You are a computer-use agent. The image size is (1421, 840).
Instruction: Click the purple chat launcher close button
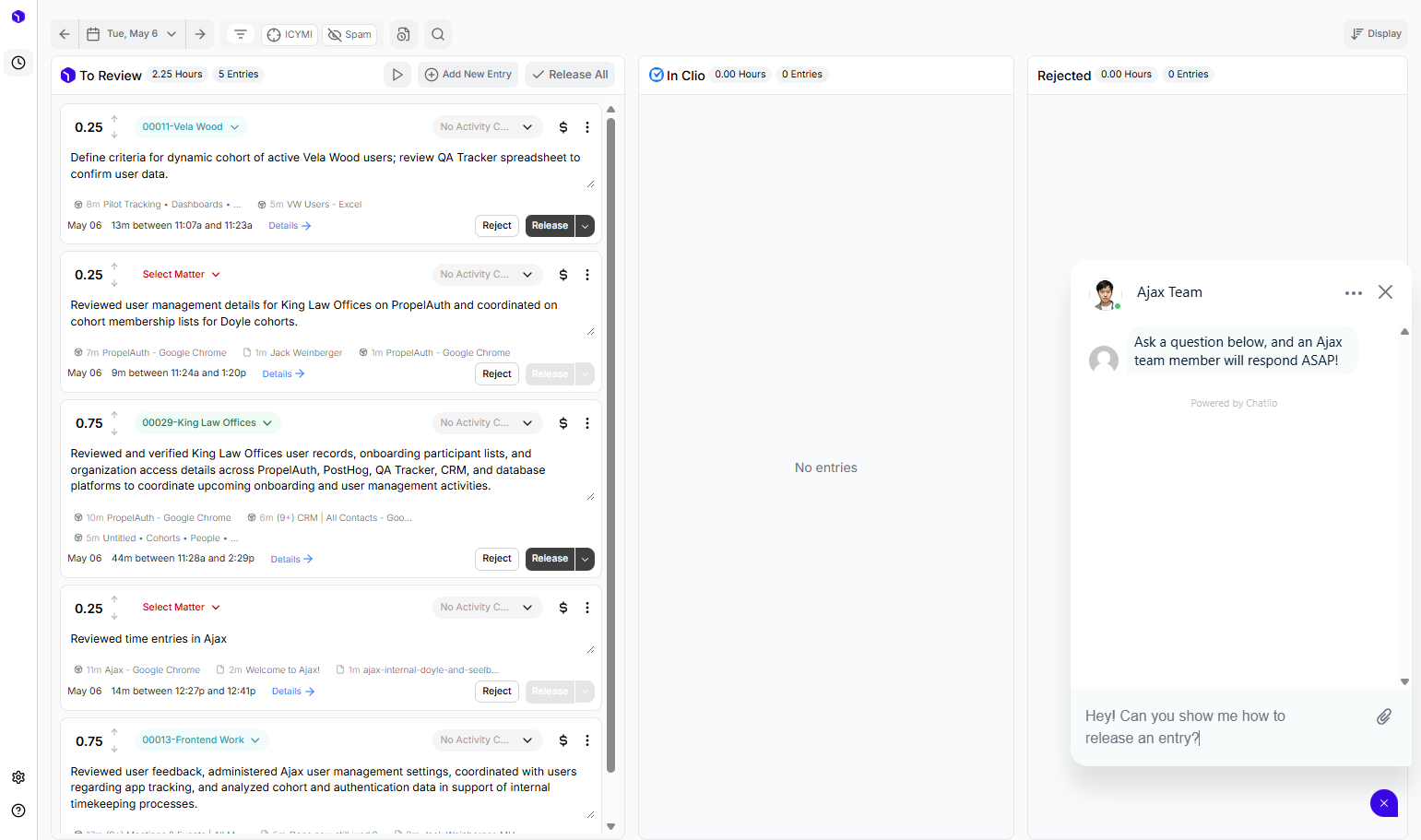tap(1384, 803)
